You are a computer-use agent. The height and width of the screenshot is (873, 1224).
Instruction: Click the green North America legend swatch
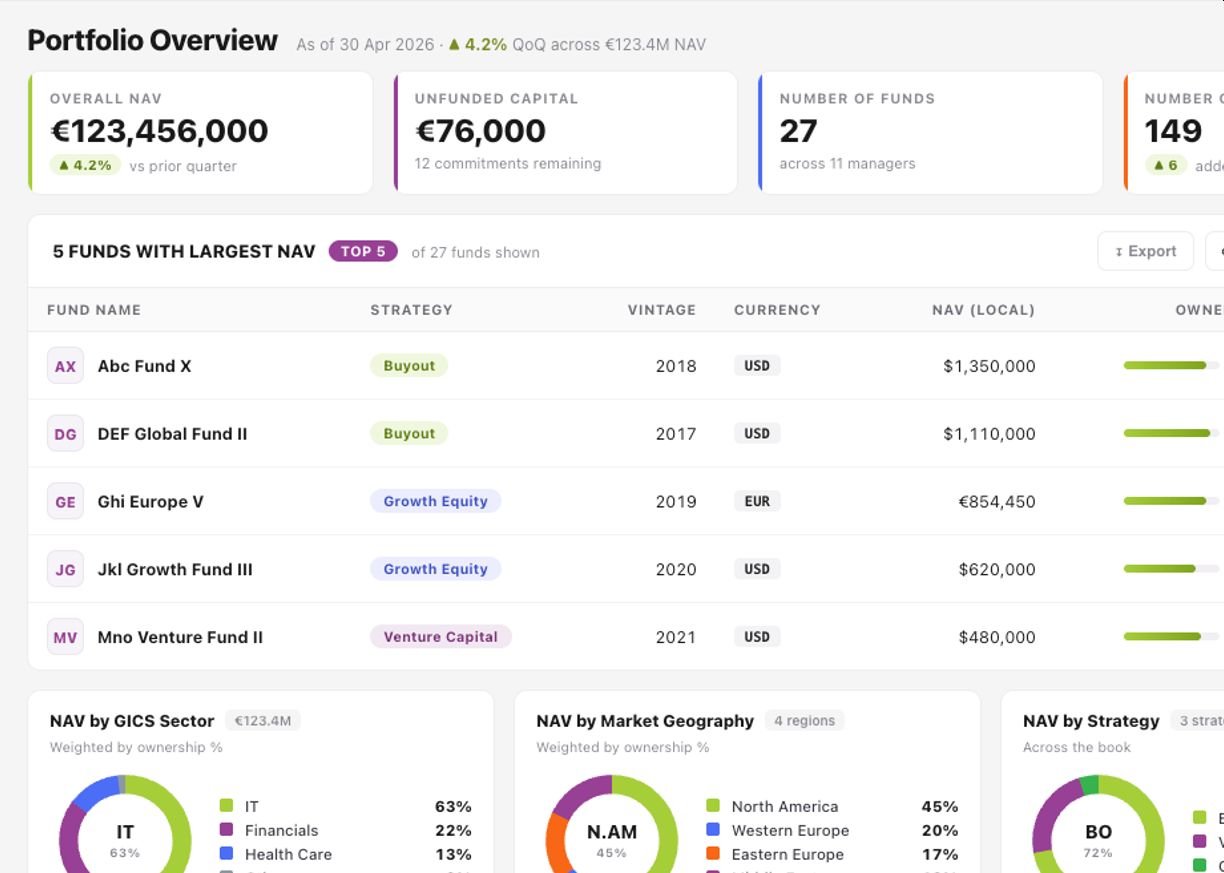pos(713,806)
